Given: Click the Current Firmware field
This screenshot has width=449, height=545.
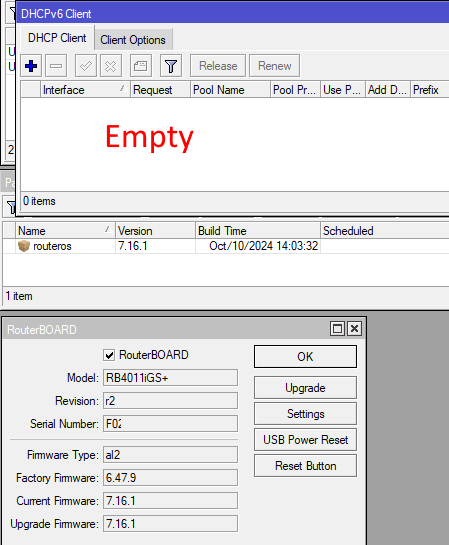Looking at the screenshot, I should coord(170,501).
